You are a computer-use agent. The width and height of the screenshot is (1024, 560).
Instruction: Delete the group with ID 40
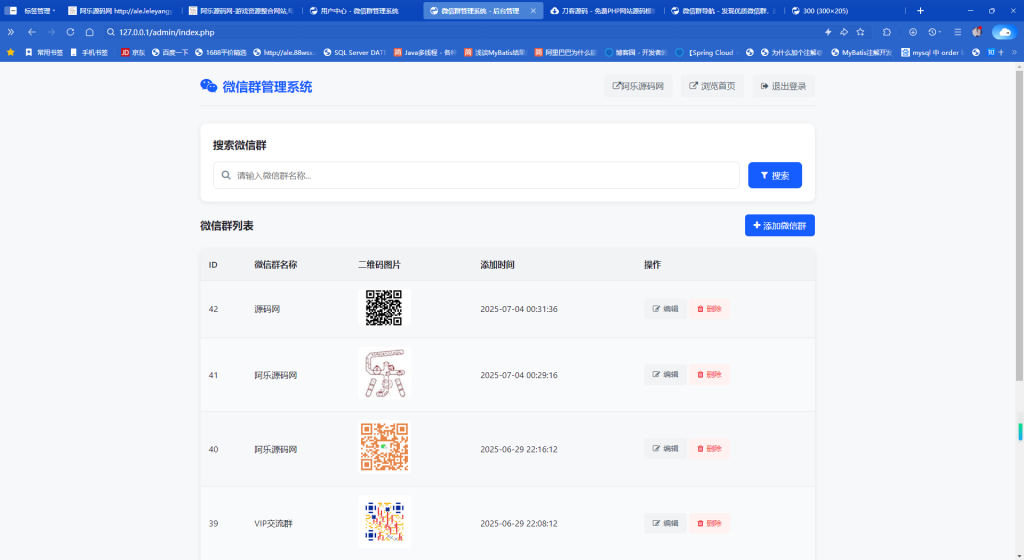[x=709, y=449]
